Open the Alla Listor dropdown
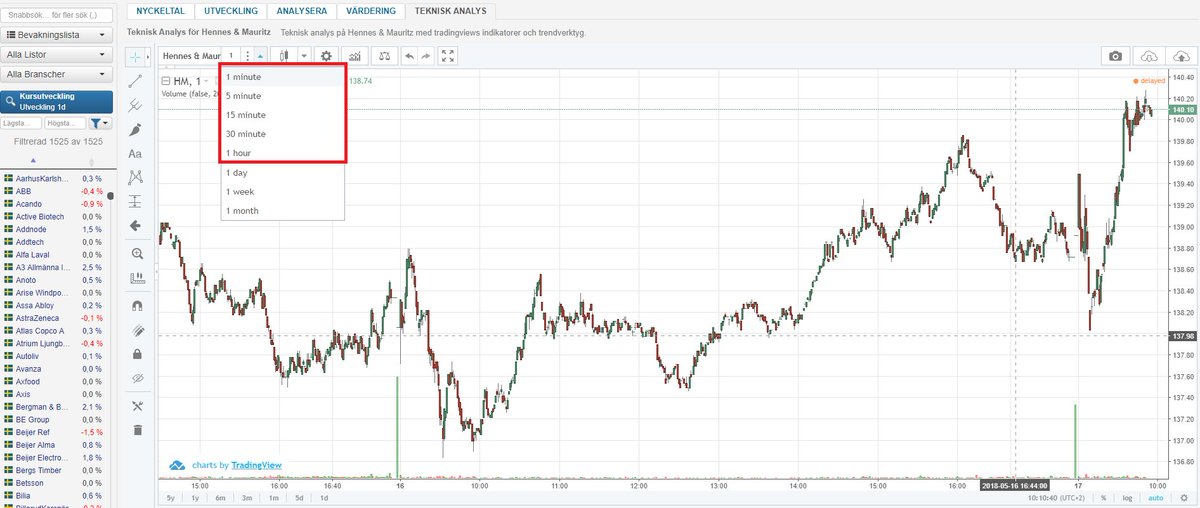Image resolution: width=1200 pixels, height=508 pixels. (x=56, y=54)
